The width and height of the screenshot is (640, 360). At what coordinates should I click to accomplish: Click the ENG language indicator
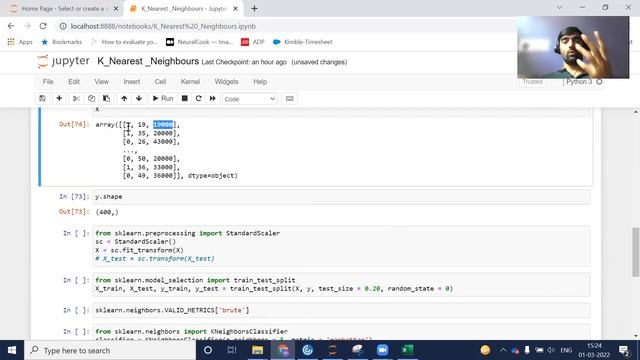point(566,350)
